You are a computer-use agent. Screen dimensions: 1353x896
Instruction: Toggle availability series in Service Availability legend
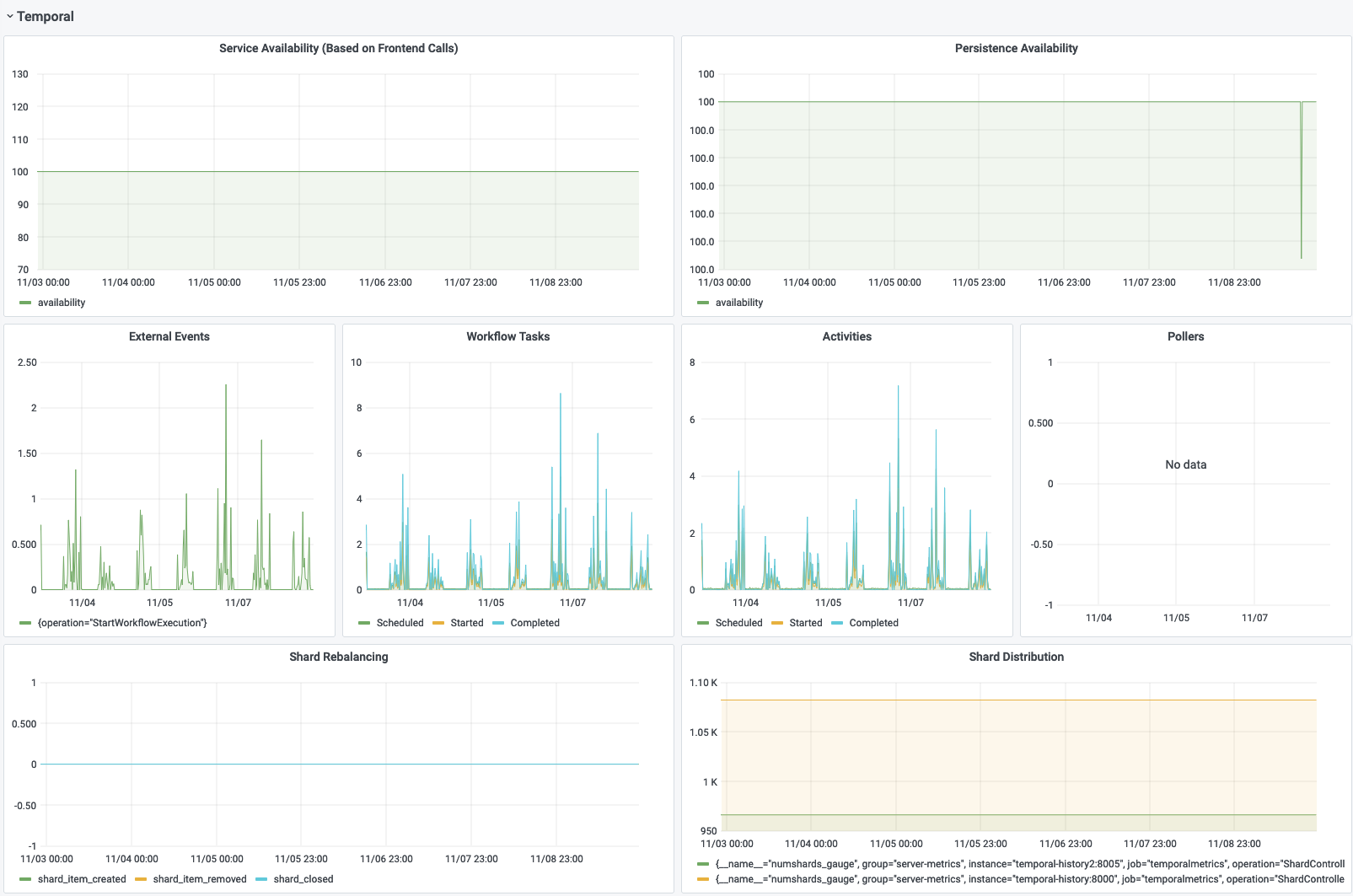(x=62, y=303)
